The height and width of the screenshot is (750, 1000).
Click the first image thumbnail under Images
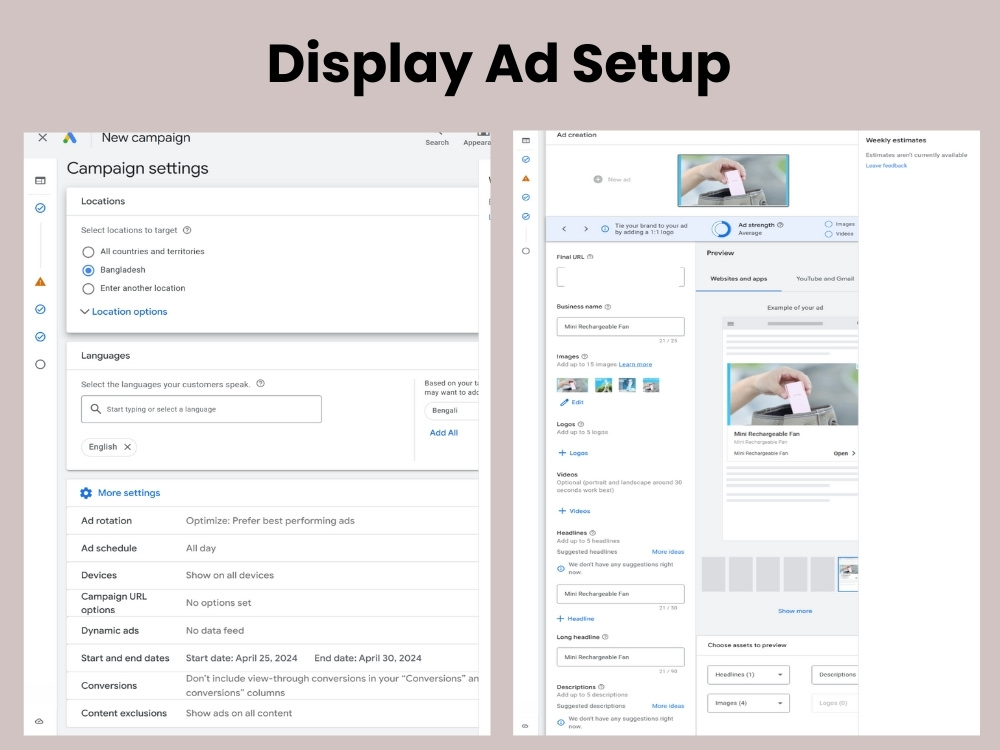pyautogui.click(x=572, y=385)
